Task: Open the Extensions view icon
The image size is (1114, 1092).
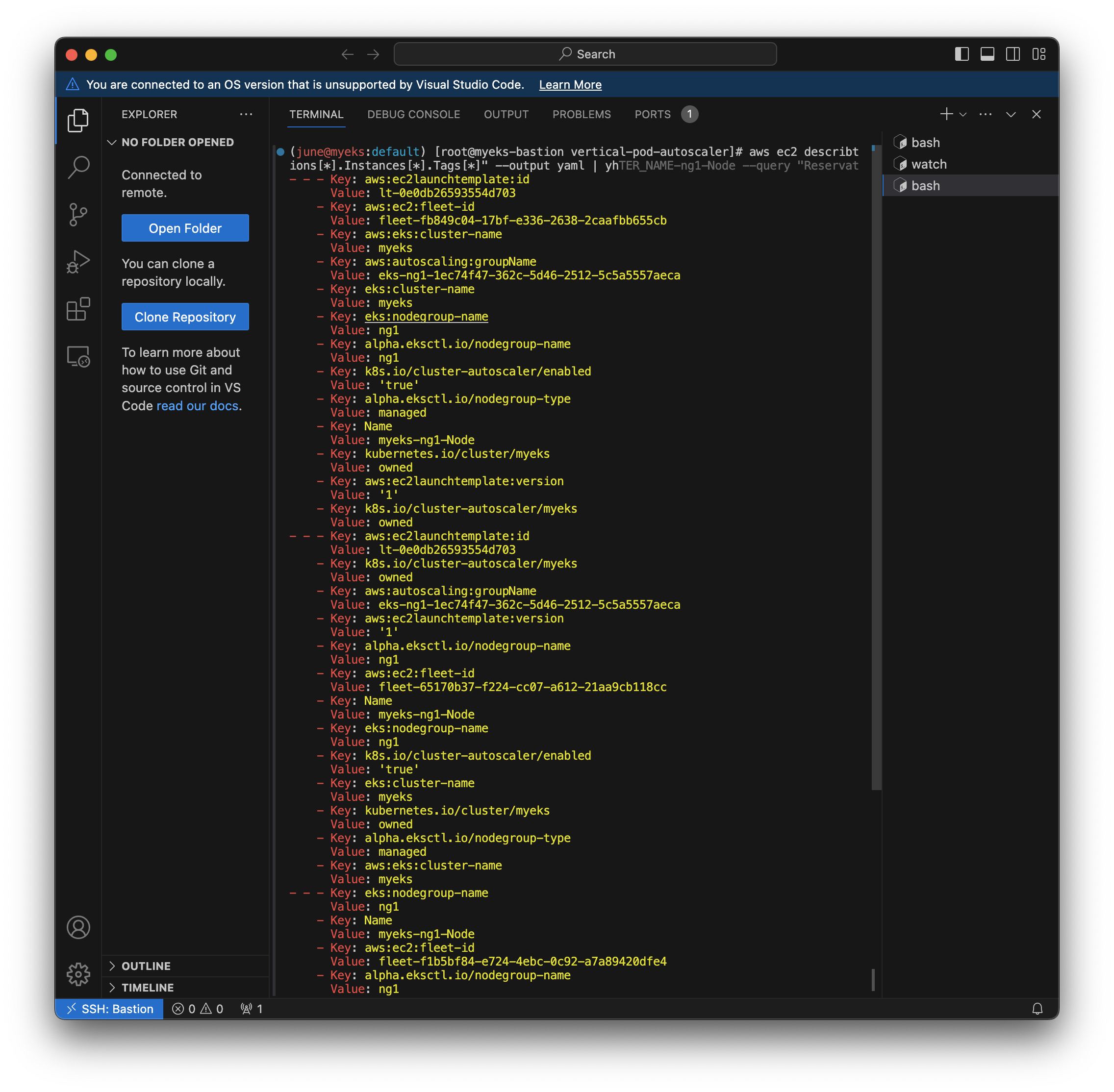Action: tap(78, 310)
